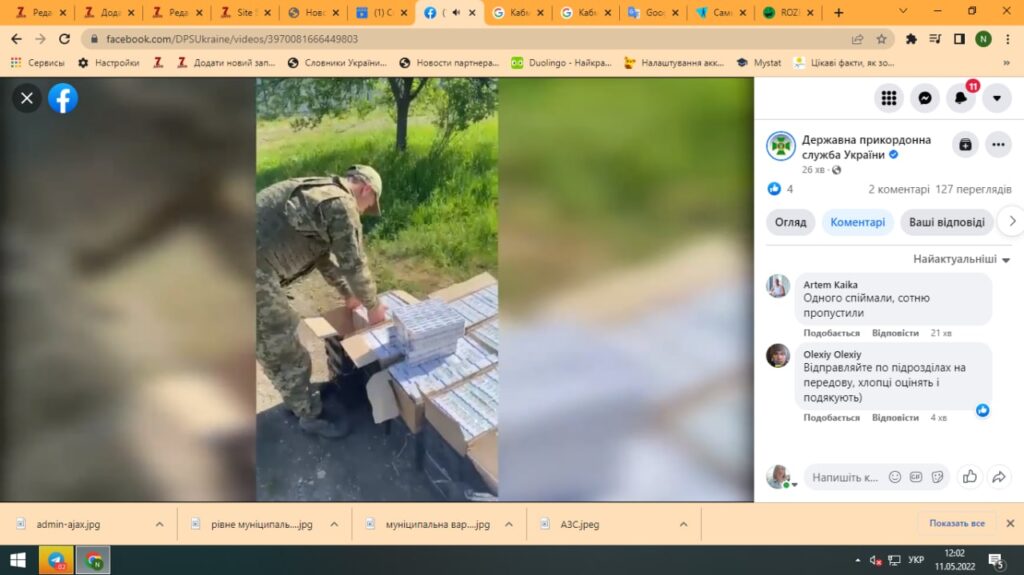The height and width of the screenshot is (575, 1024).
Task: Click Показать все downloads button
Action: (957, 523)
